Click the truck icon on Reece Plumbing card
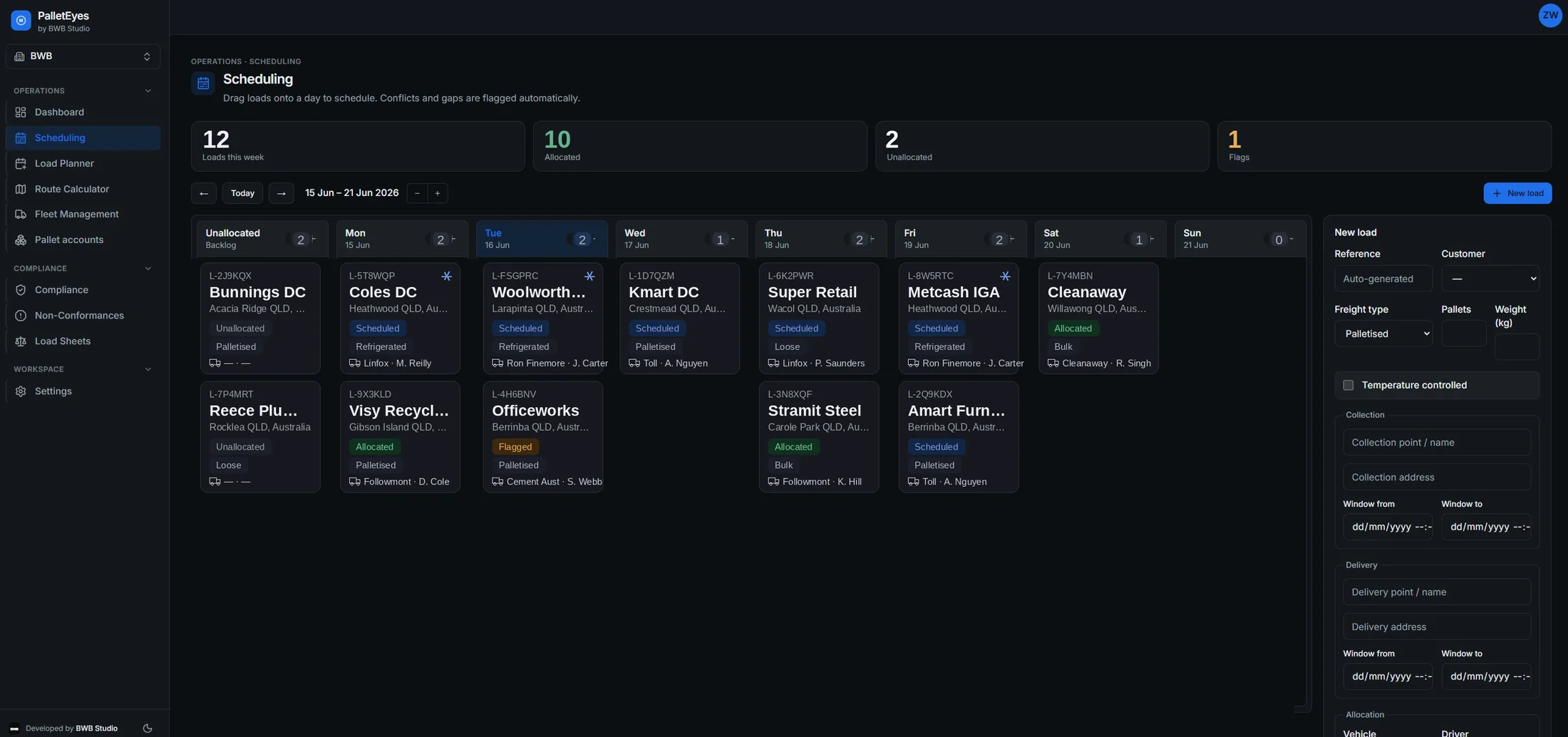This screenshot has width=1568, height=737. coord(215,482)
